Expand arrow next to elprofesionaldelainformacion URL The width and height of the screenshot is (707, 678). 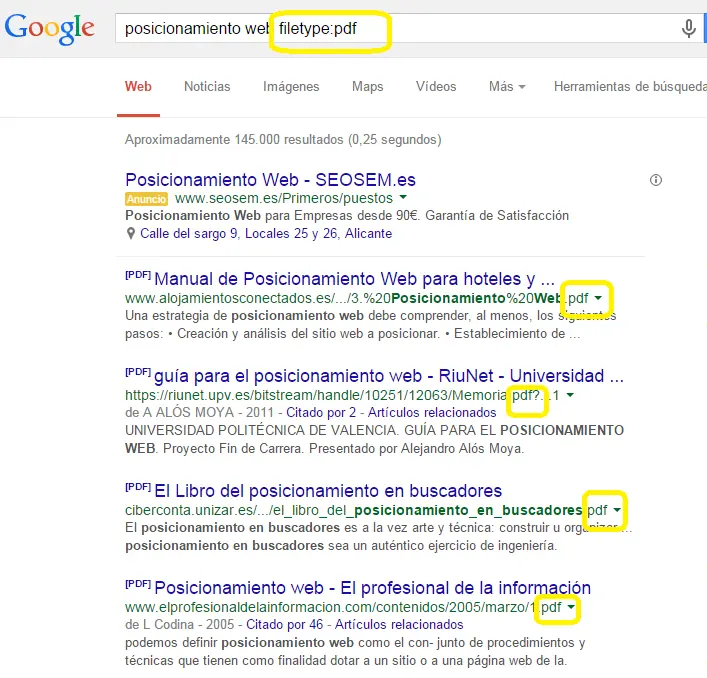[x=571, y=607]
